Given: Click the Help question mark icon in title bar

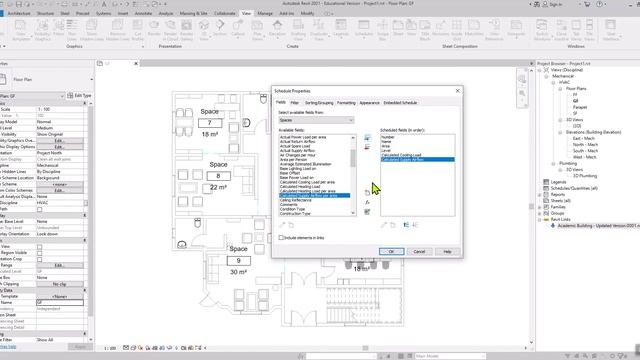Looking at the screenshot, I should 599,4.
